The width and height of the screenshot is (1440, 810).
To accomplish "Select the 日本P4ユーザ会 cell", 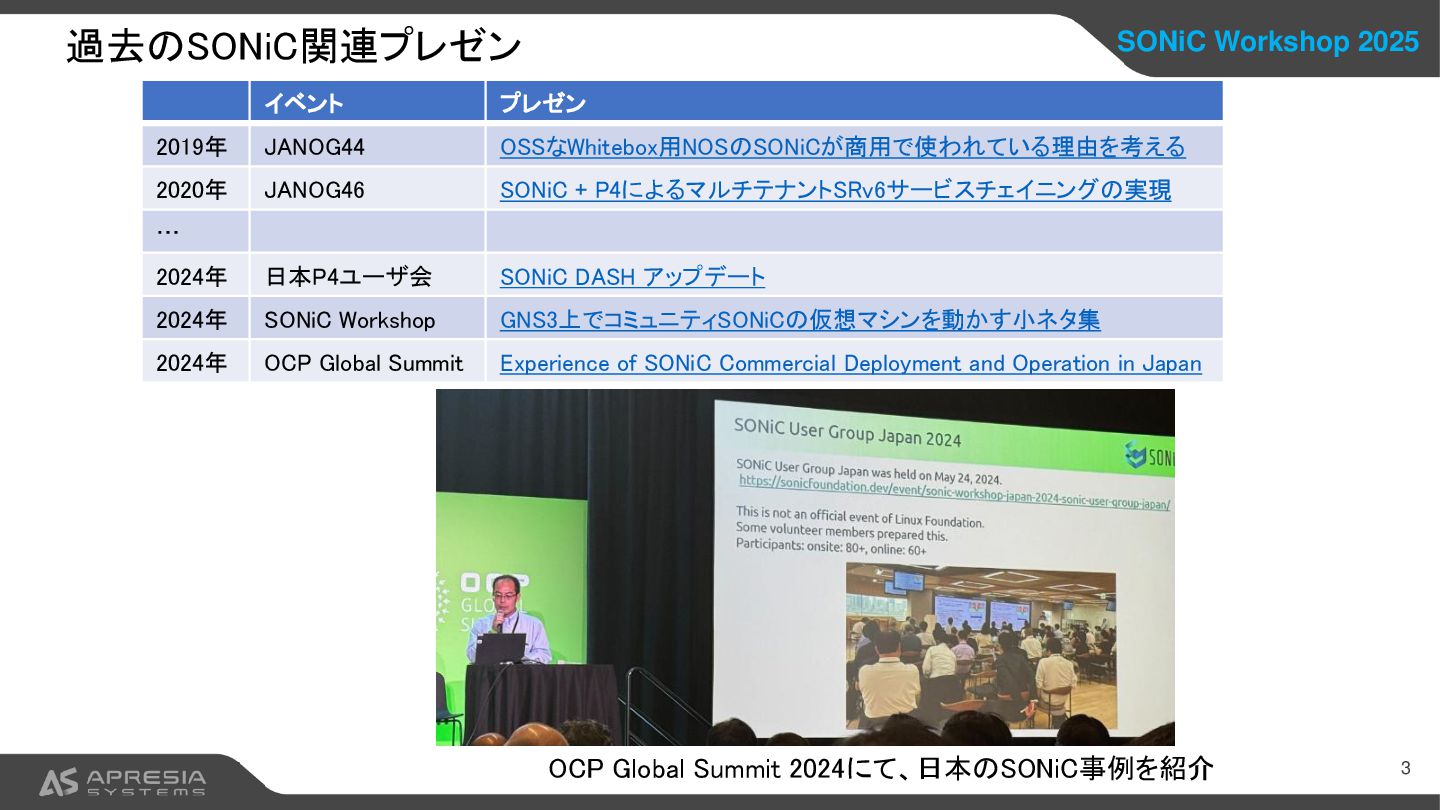I will point(367,276).
